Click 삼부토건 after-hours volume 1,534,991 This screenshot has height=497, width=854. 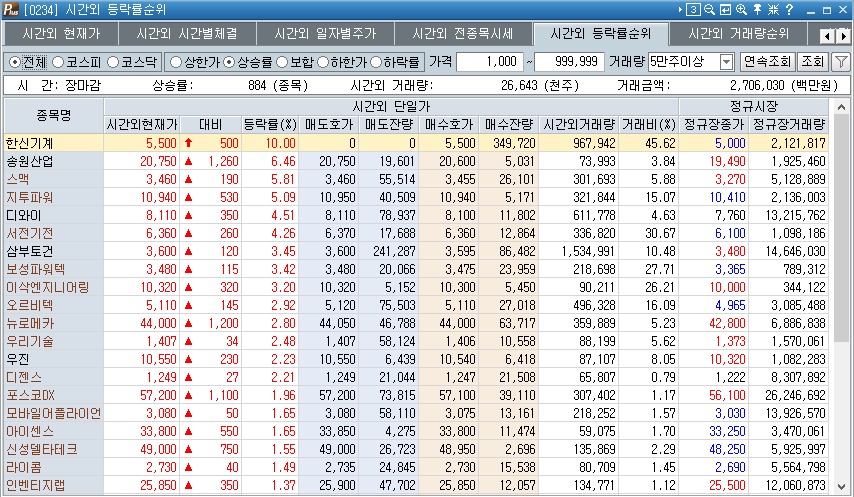(x=588, y=251)
